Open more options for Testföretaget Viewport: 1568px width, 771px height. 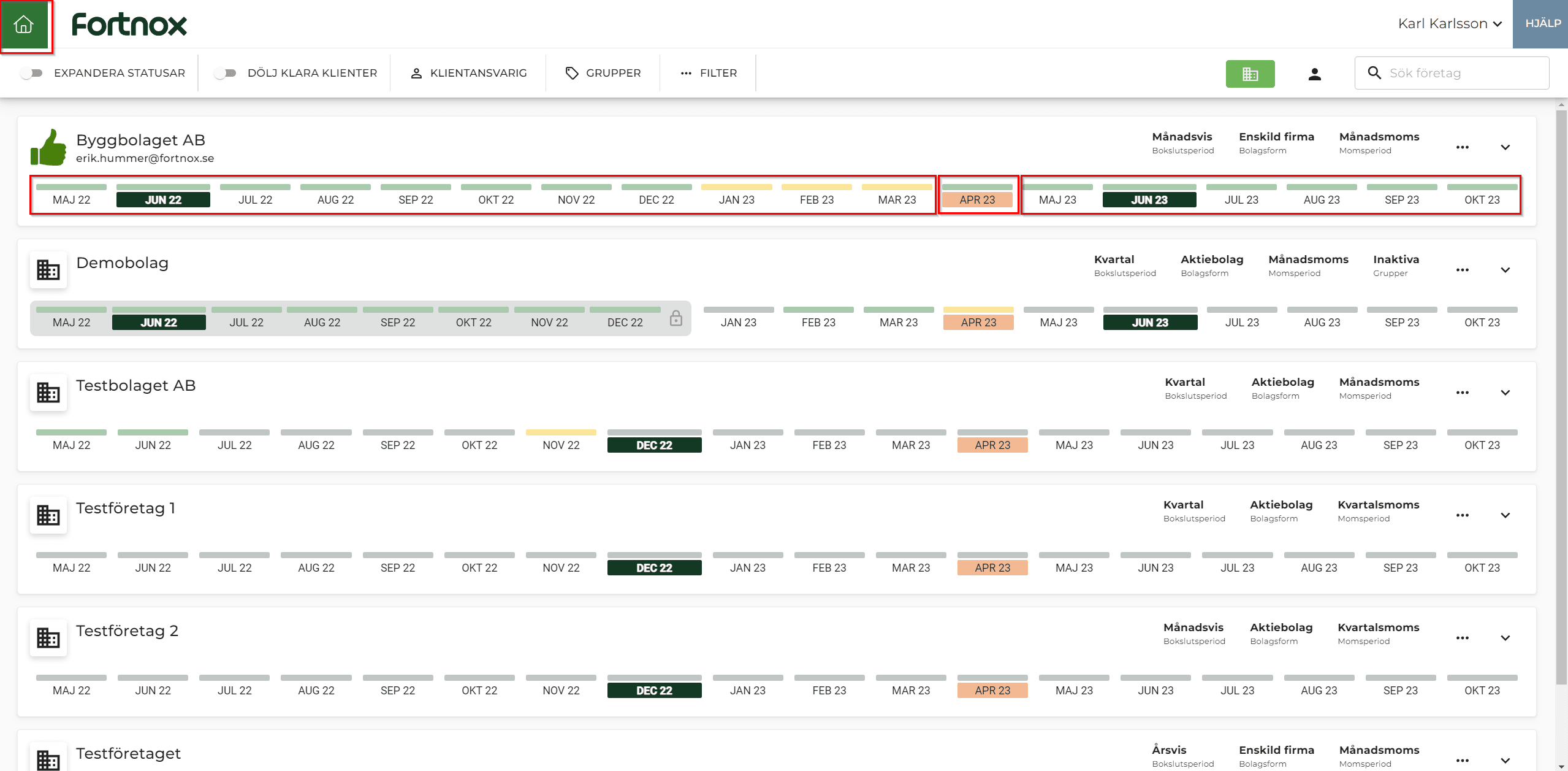[1463, 761]
